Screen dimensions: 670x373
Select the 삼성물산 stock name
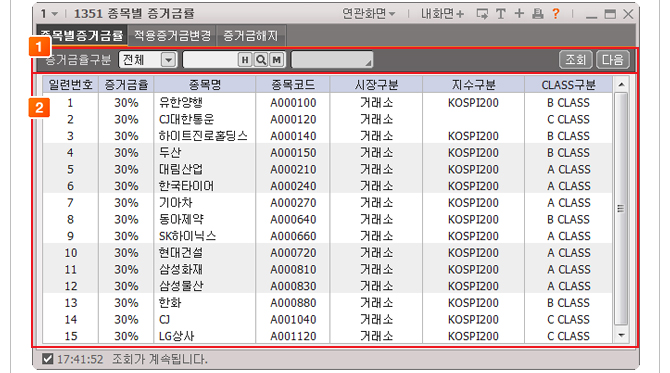[181, 286]
